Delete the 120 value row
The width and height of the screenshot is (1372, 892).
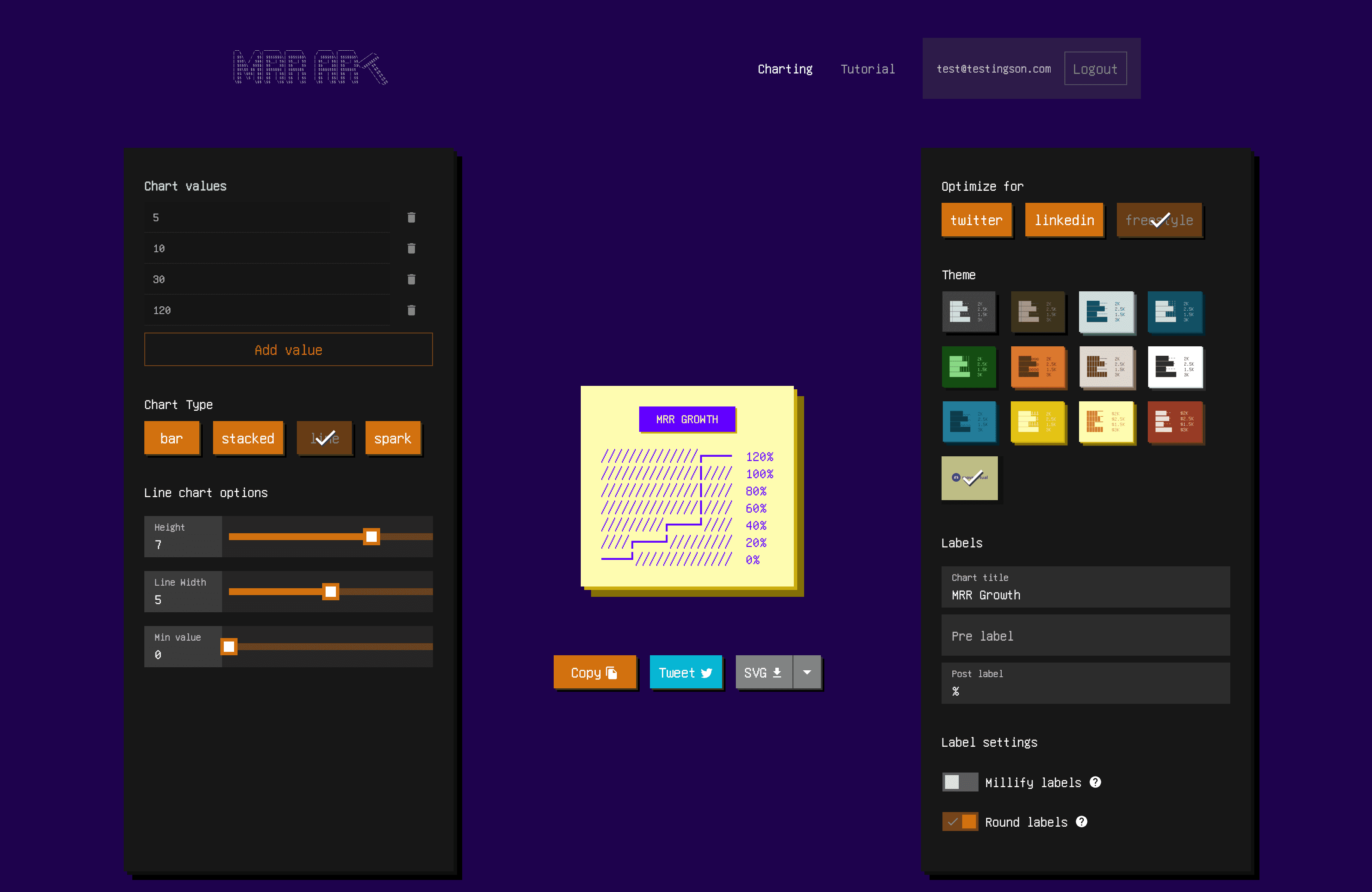tap(411, 310)
